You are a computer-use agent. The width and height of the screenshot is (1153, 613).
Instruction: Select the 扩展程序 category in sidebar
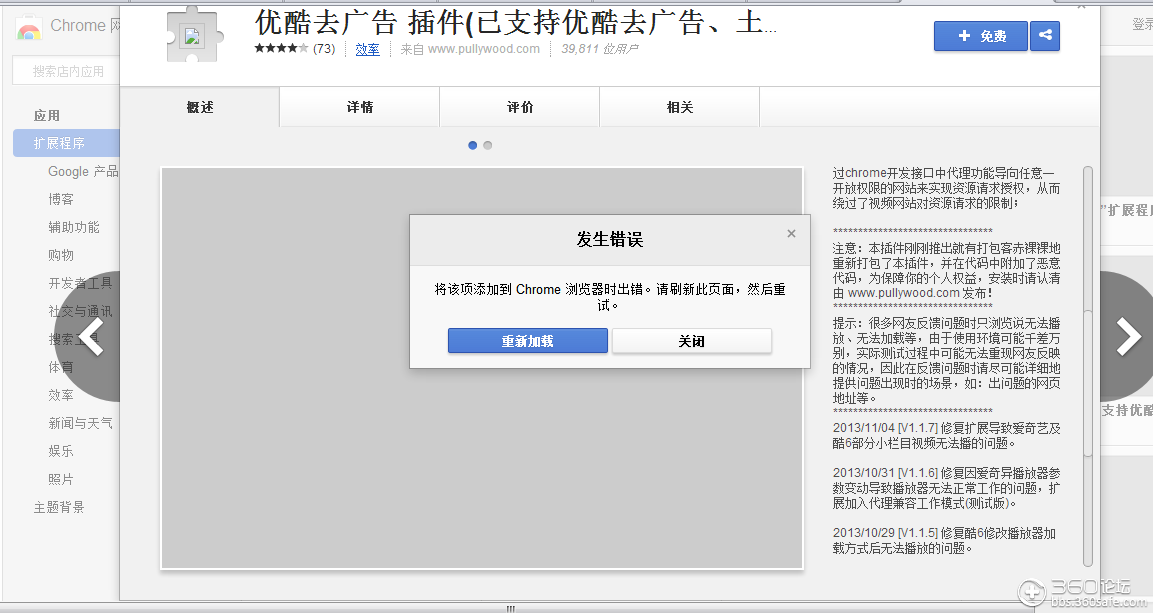pyautogui.click(x=56, y=143)
